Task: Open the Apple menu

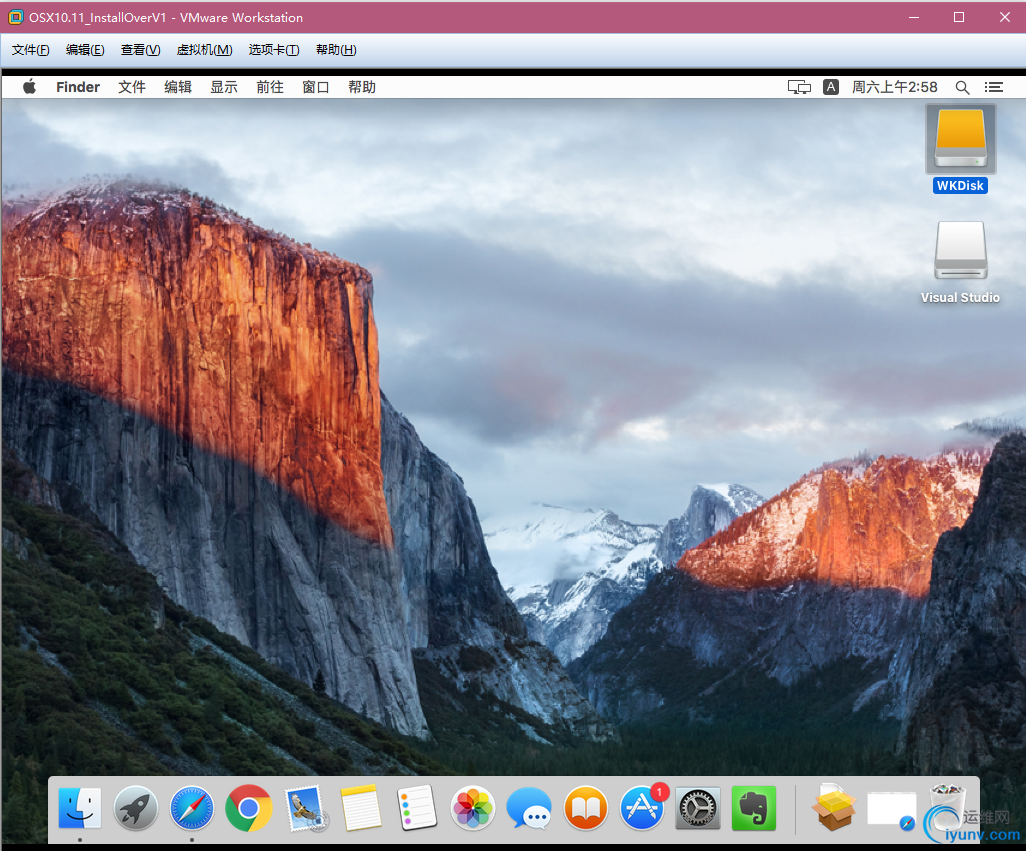Action: tap(29, 87)
